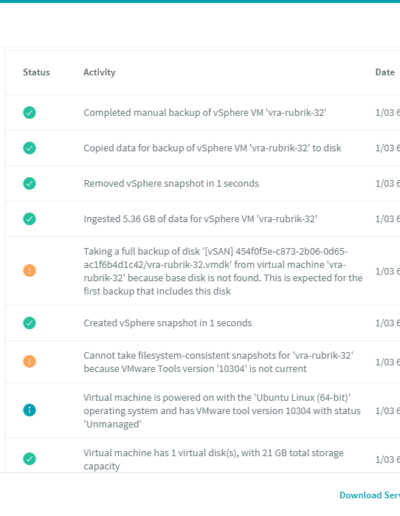
Task: Select 'Cannot take filesystem-consistent snapshots' message
Action: (218, 362)
